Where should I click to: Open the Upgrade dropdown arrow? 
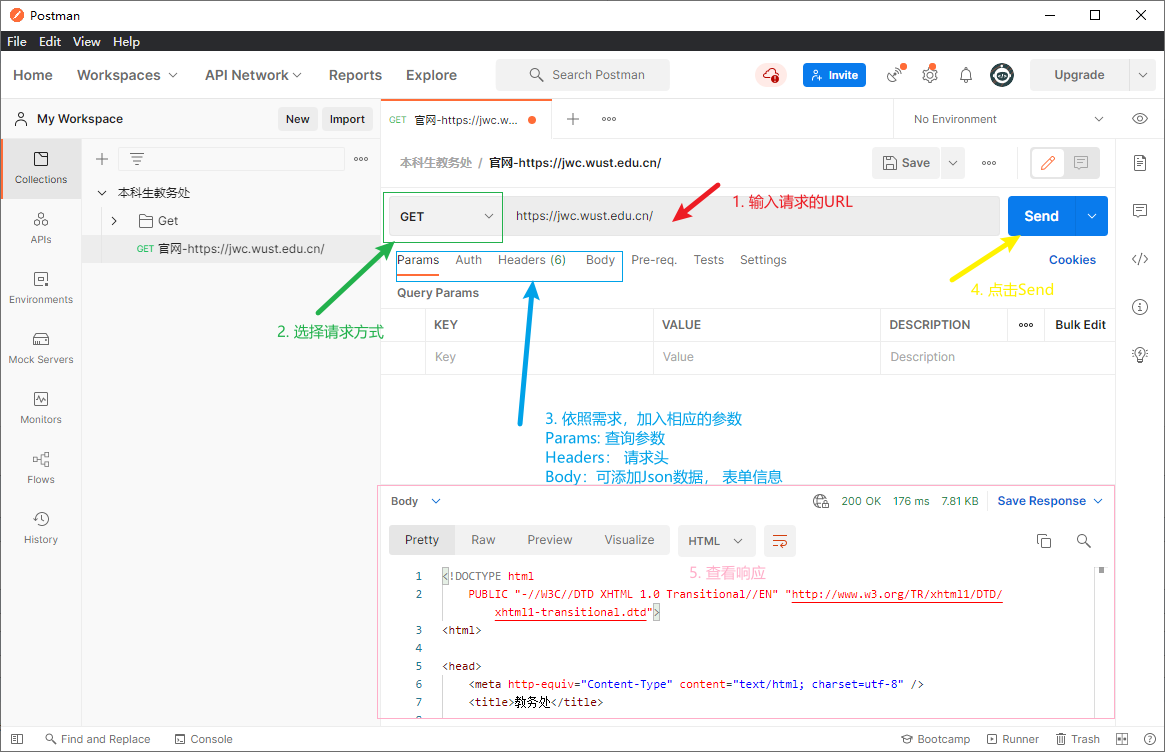1143,75
